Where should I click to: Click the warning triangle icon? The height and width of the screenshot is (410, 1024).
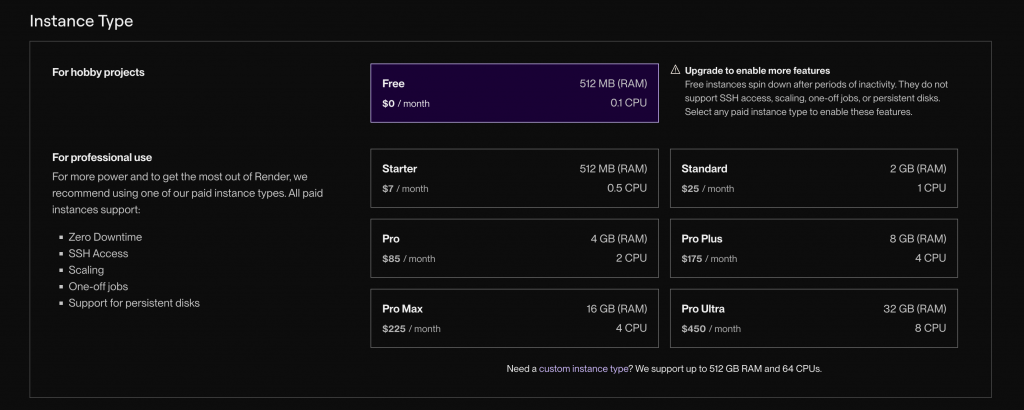pyautogui.click(x=675, y=71)
